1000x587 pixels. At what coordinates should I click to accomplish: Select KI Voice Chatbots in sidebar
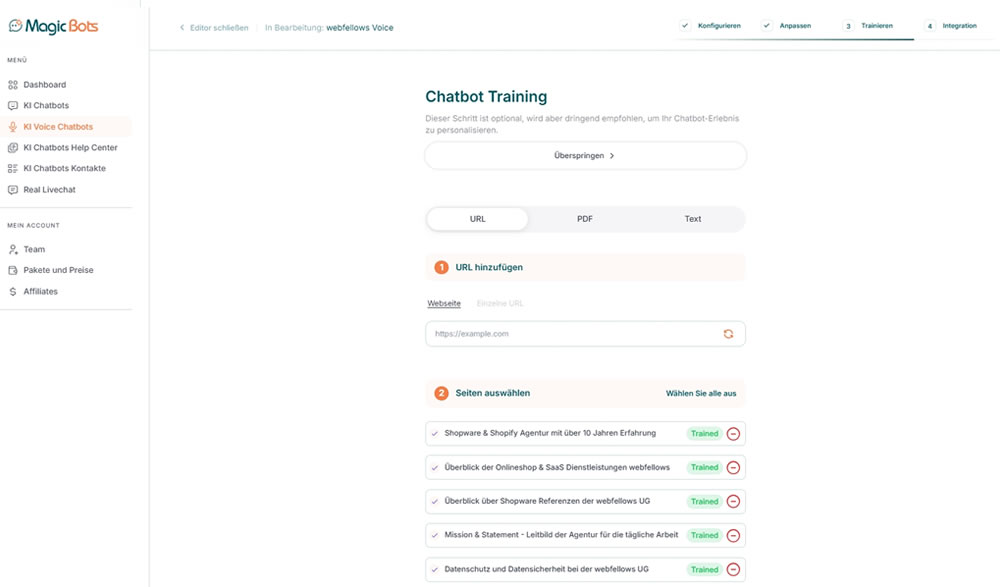coord(58,126)
